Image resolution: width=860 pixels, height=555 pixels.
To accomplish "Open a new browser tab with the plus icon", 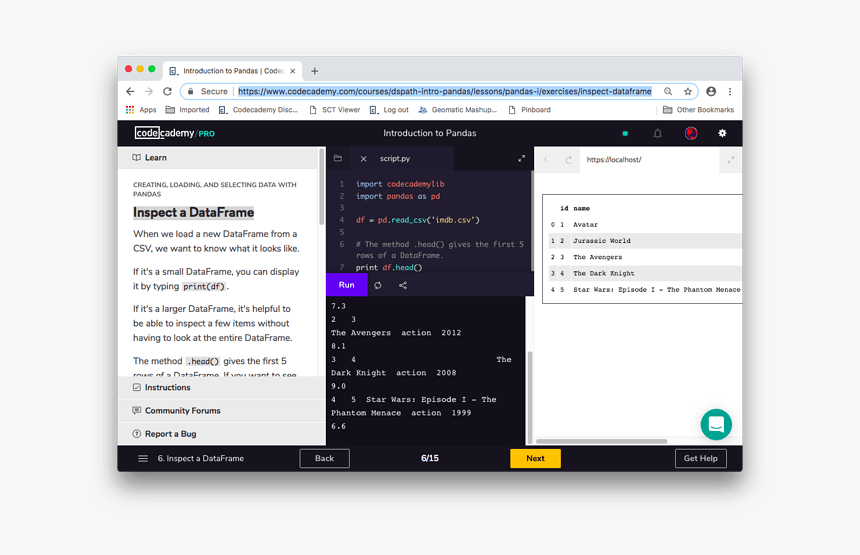I will pos(314,71).
